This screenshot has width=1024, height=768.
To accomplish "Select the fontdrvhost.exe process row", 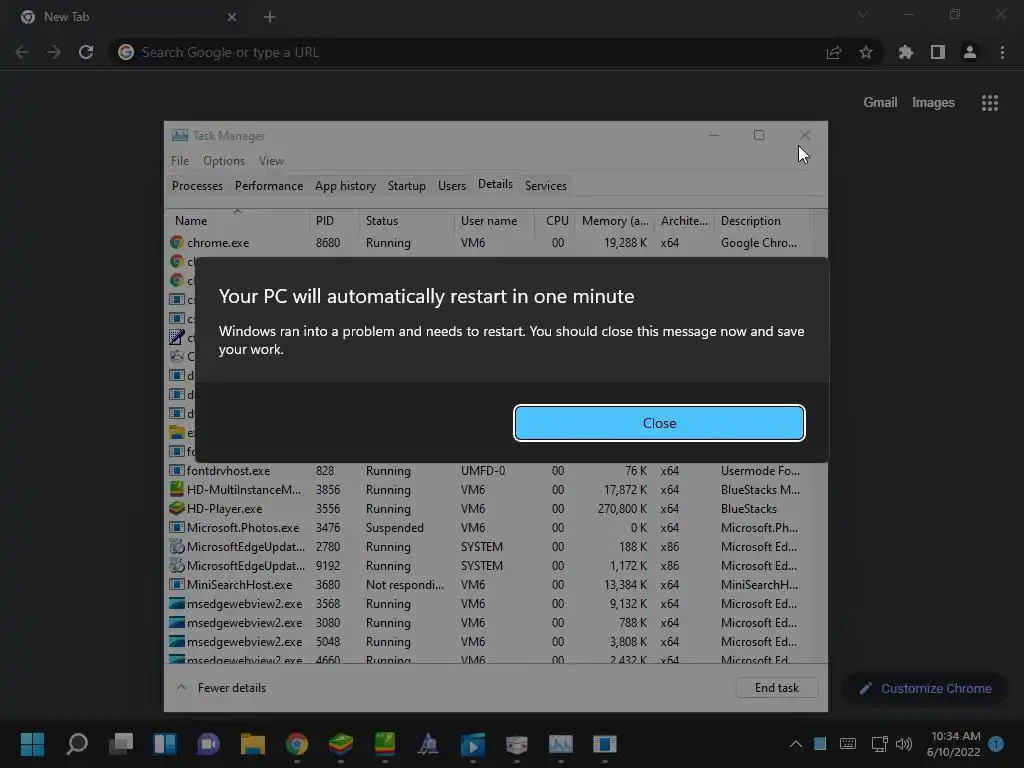I will coord(488,471).
